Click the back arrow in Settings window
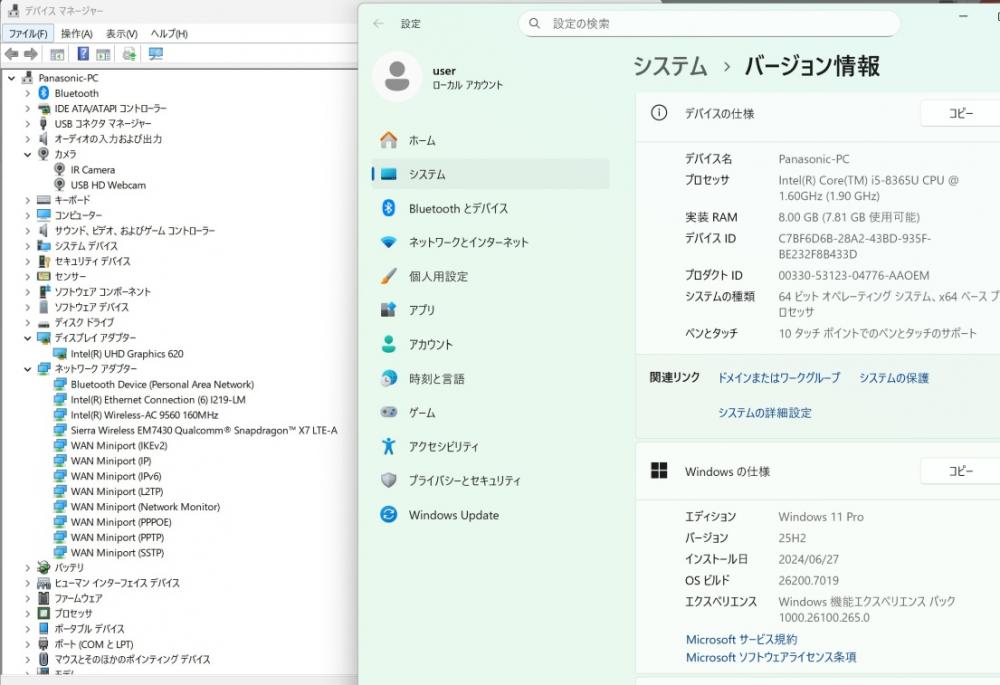 tap(378, 24)
